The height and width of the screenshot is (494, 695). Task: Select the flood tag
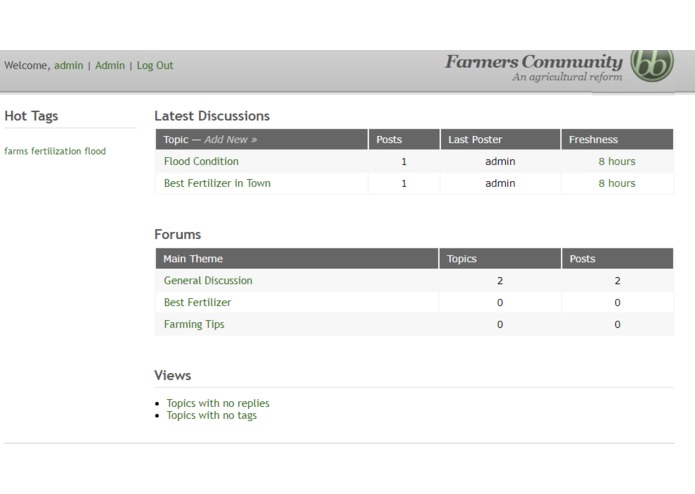pyautogui.click(x=95, y=151)
